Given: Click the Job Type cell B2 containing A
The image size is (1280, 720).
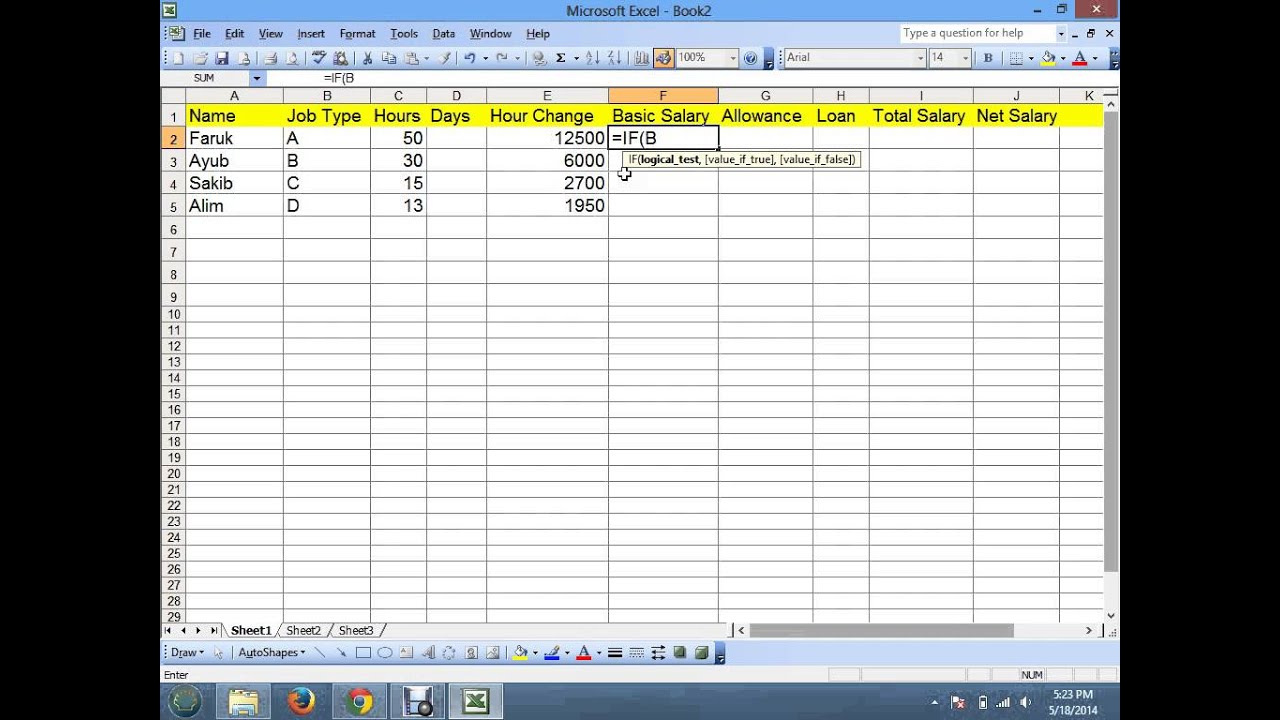Looking at the screenshot, I should 327,138.
